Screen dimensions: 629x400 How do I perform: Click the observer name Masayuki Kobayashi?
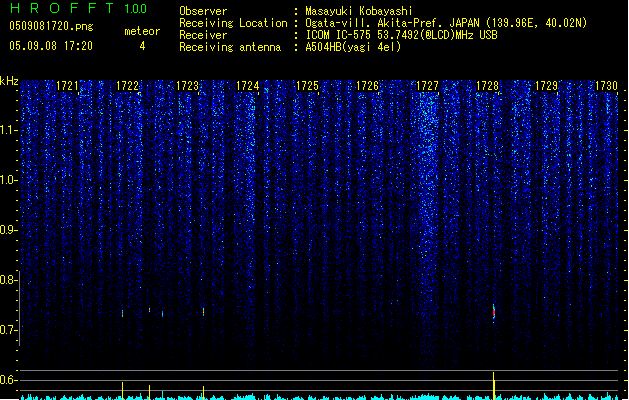[x=359, y=11]
